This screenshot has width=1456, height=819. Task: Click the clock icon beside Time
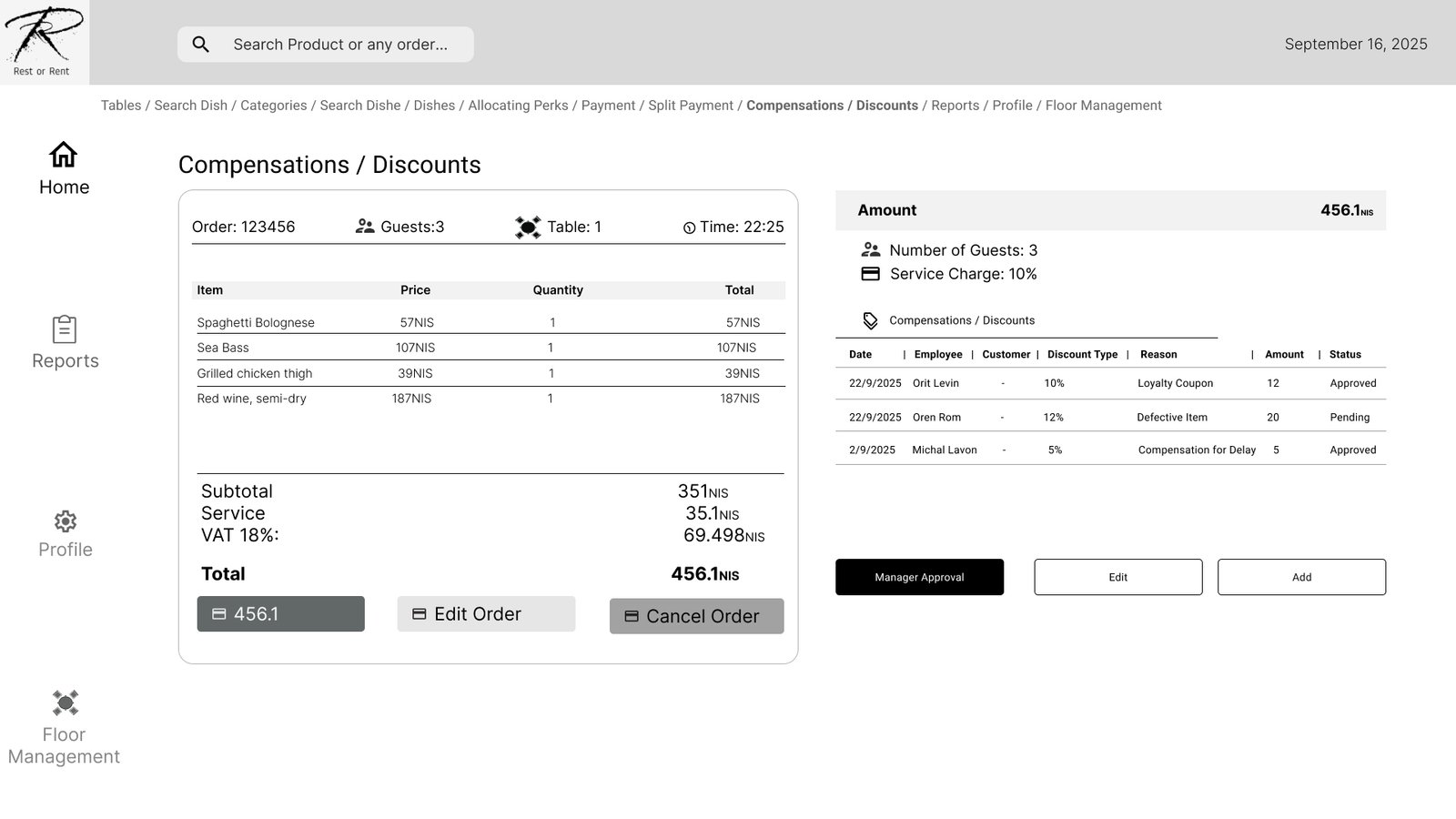coord(689,228)
